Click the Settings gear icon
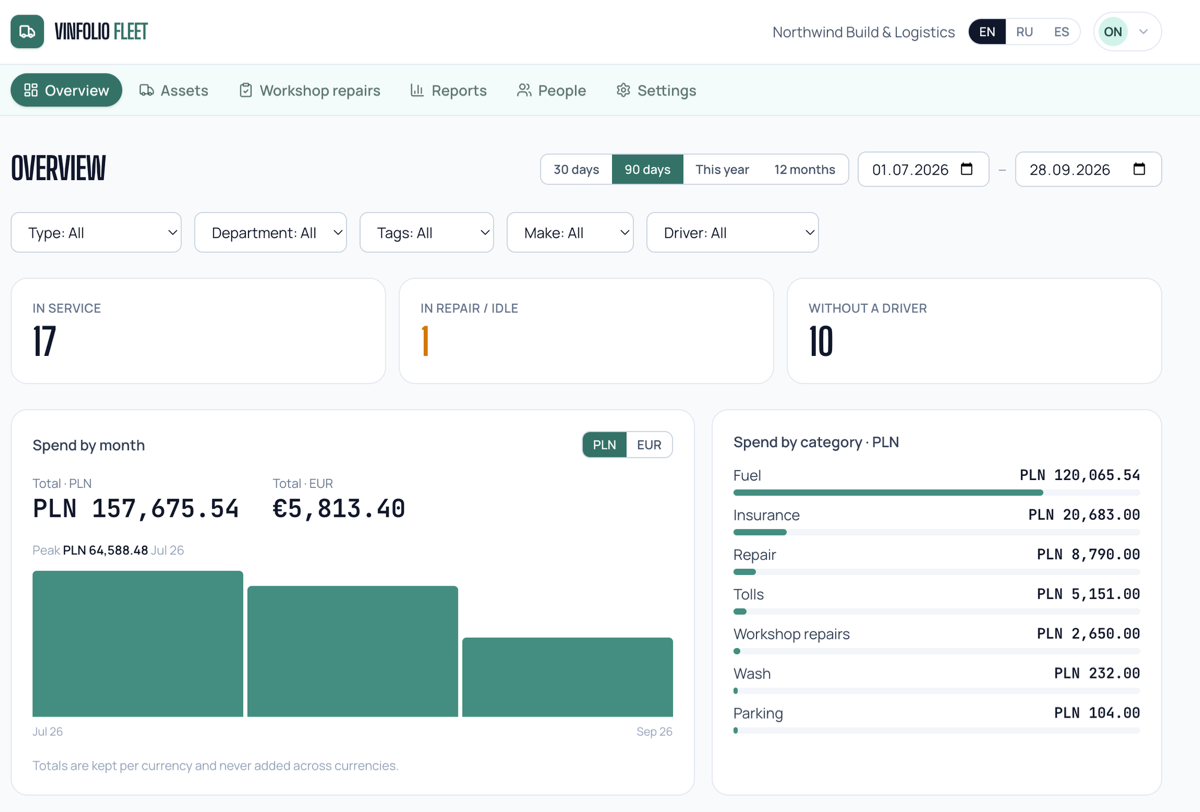Image resolution: width=1200 pixels, height=812 pixels. tap(623, 90)
